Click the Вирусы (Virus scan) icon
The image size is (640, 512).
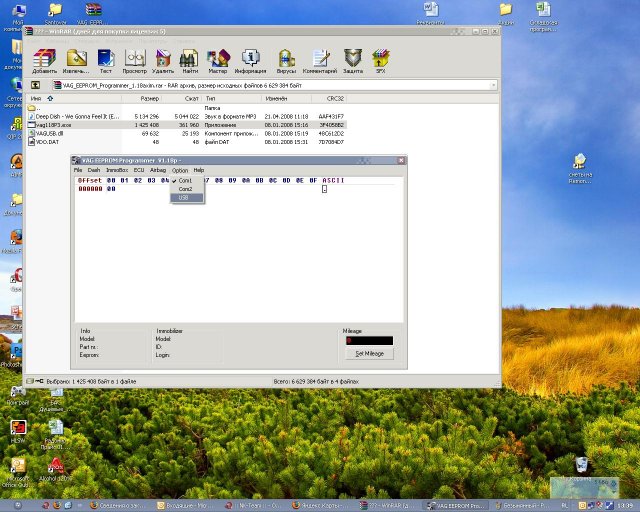click(287, 61)
